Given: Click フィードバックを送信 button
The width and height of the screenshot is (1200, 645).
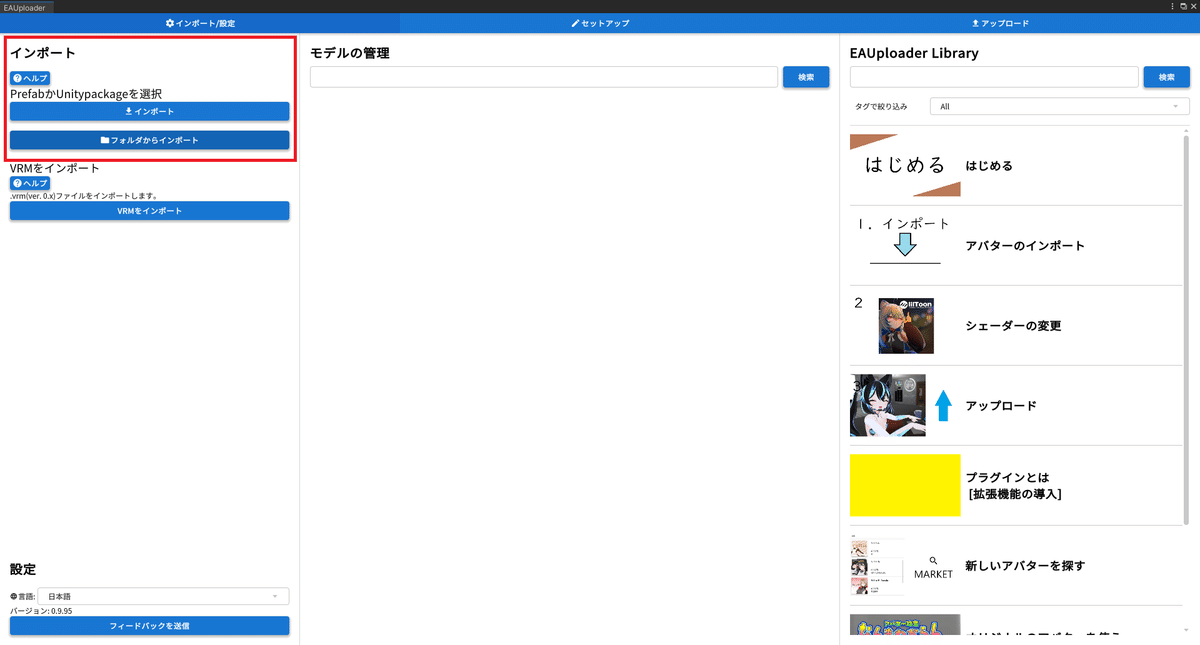Looking at the screenshot, I should 149,626.
